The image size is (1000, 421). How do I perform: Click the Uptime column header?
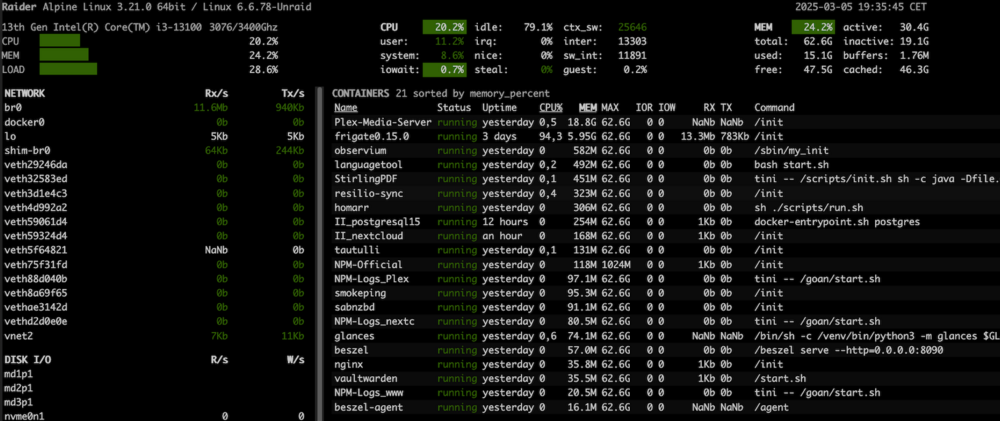pyautogui.click(x=499, y=107)
